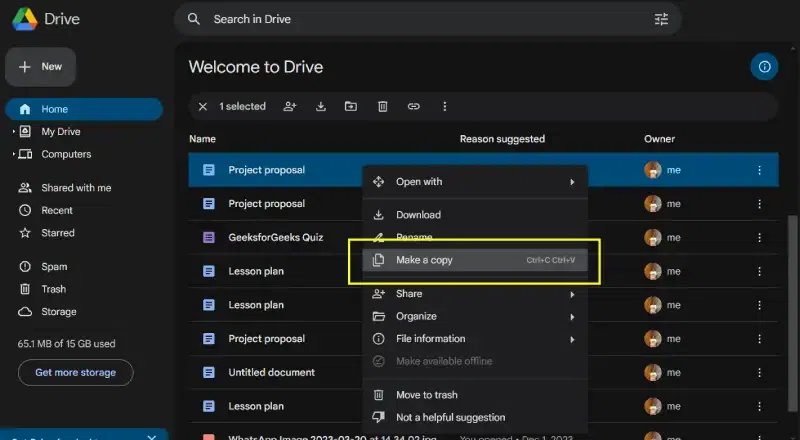Click the search magnifier icon
The width and height of the screenshot is (800, 440).
coord(194,19)
